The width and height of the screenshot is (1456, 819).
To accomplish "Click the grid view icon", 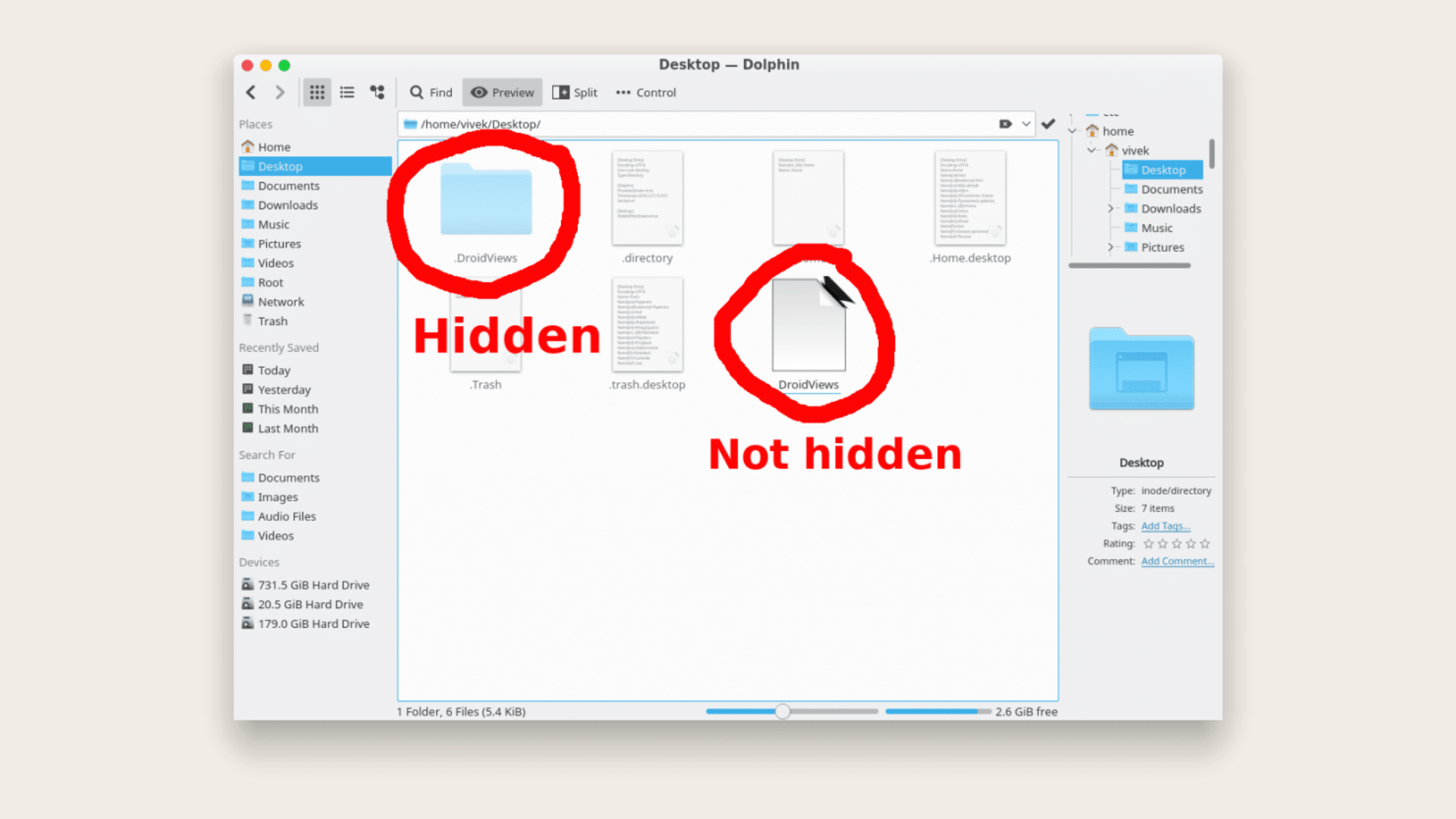I will tap(316, 92).
